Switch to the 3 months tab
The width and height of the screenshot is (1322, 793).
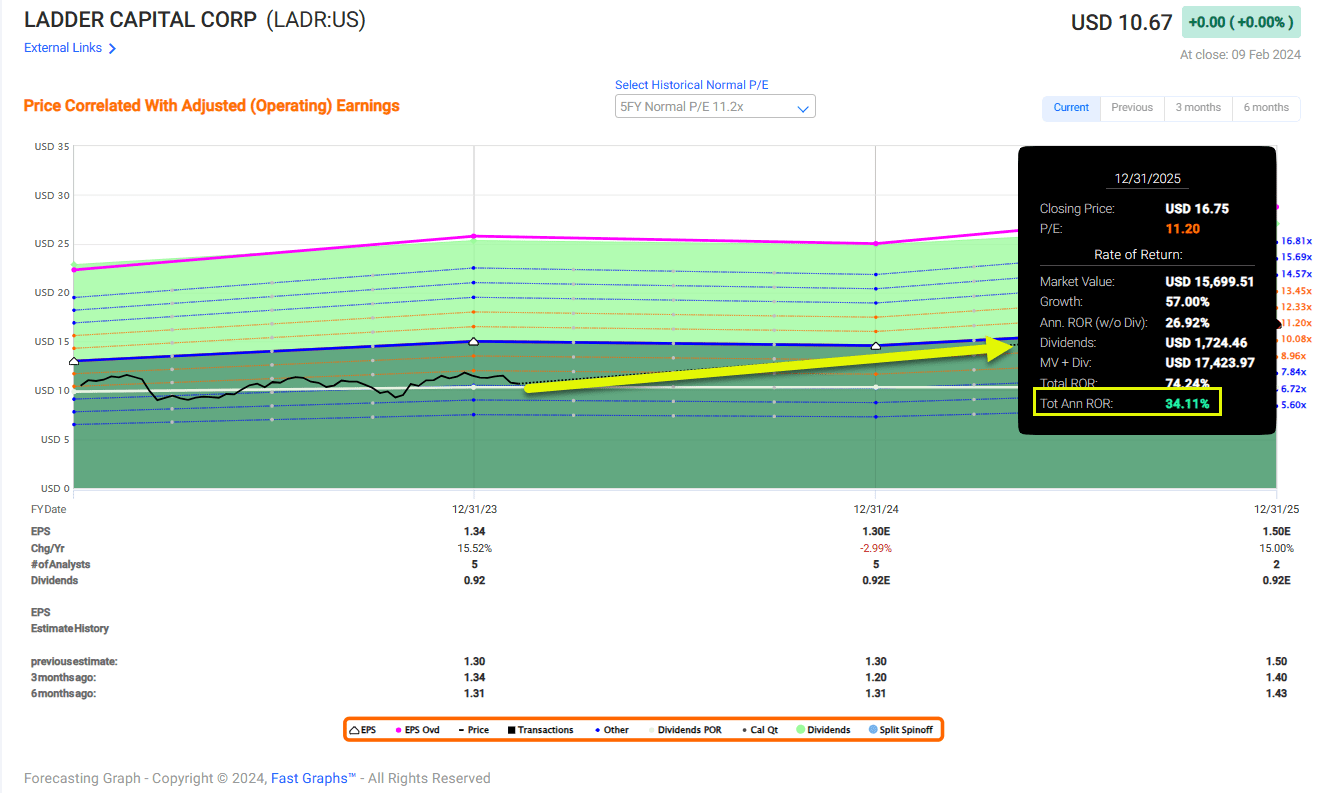point(1198,107)
